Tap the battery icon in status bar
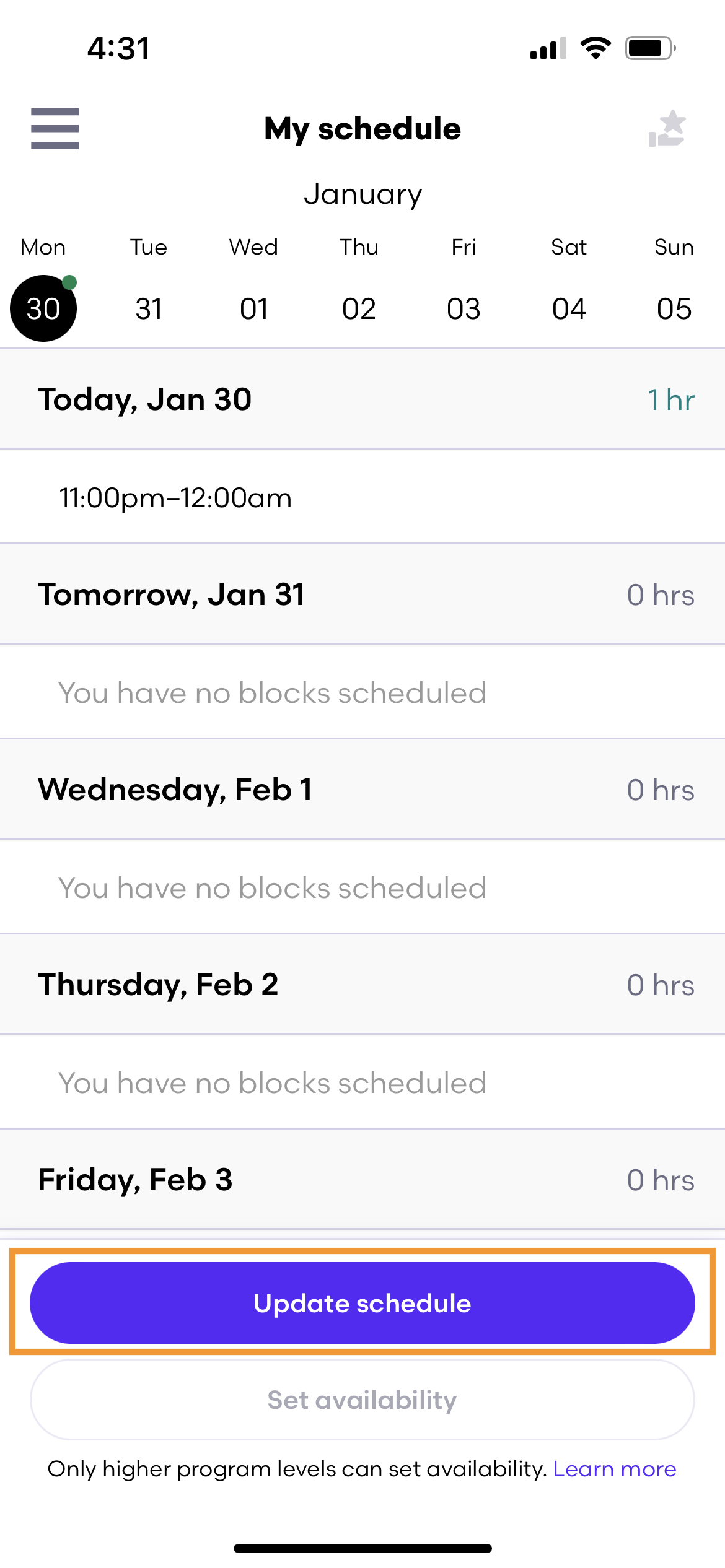The image size is (725, 1568). tap(650, 48)
